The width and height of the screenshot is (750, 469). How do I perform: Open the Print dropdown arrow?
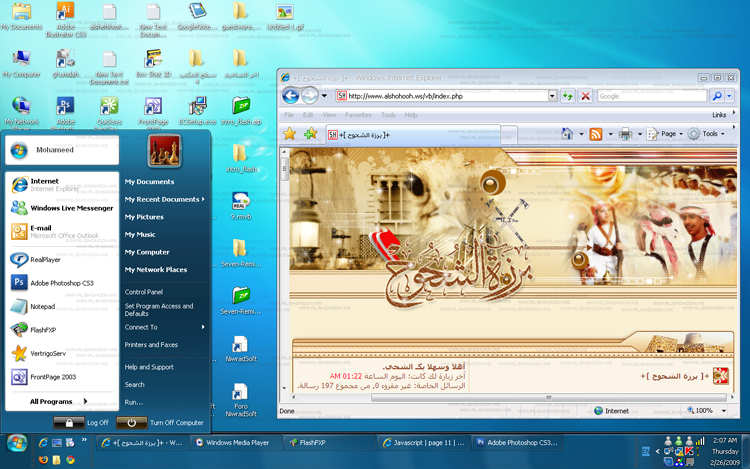click(x=640, y=134)
